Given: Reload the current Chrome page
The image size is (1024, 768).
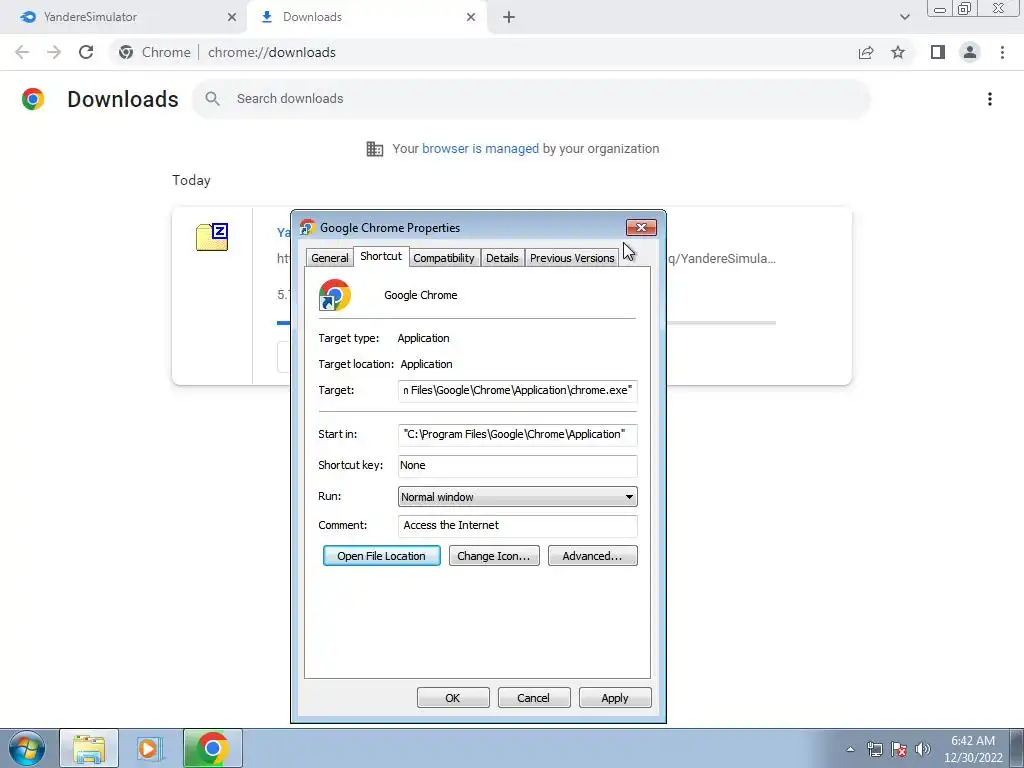Looking at the screenshot, I should click(86, 52).
